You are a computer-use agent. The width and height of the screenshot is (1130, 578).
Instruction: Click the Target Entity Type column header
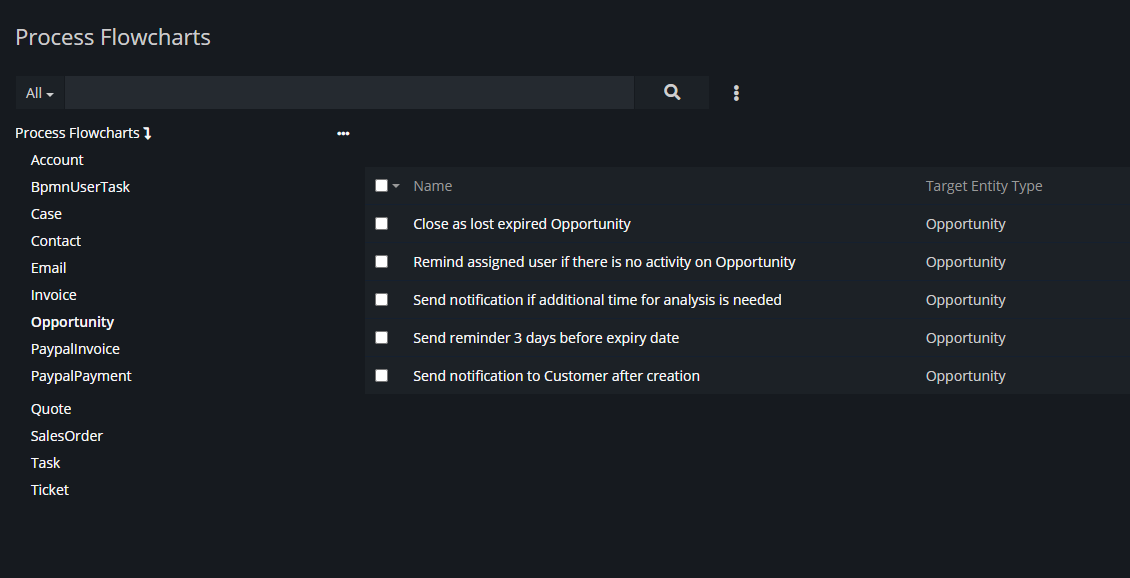click(984, 186)
